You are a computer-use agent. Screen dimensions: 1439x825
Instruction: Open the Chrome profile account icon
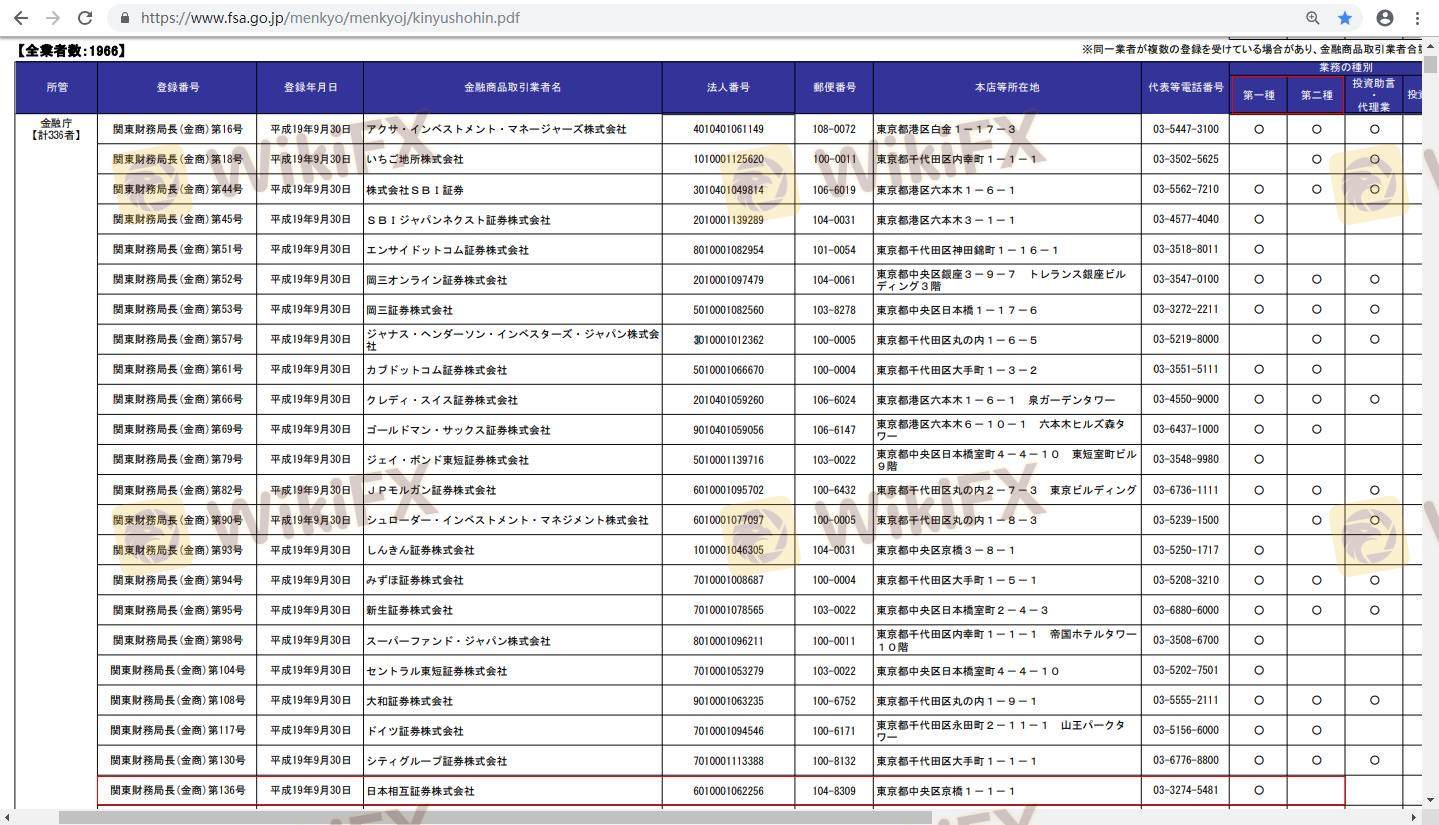pyautogui.click(x=1385, y=18)
